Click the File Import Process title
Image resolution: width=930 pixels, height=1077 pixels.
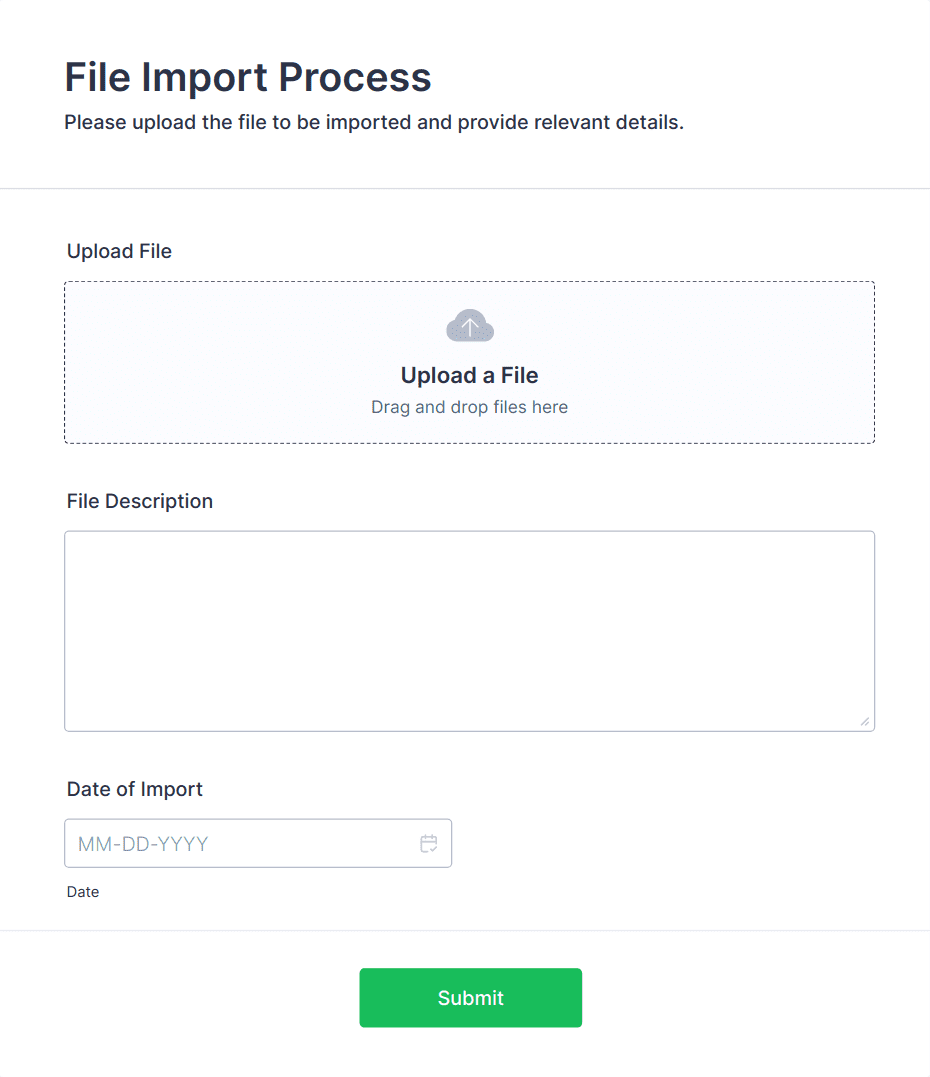[248, 77]
